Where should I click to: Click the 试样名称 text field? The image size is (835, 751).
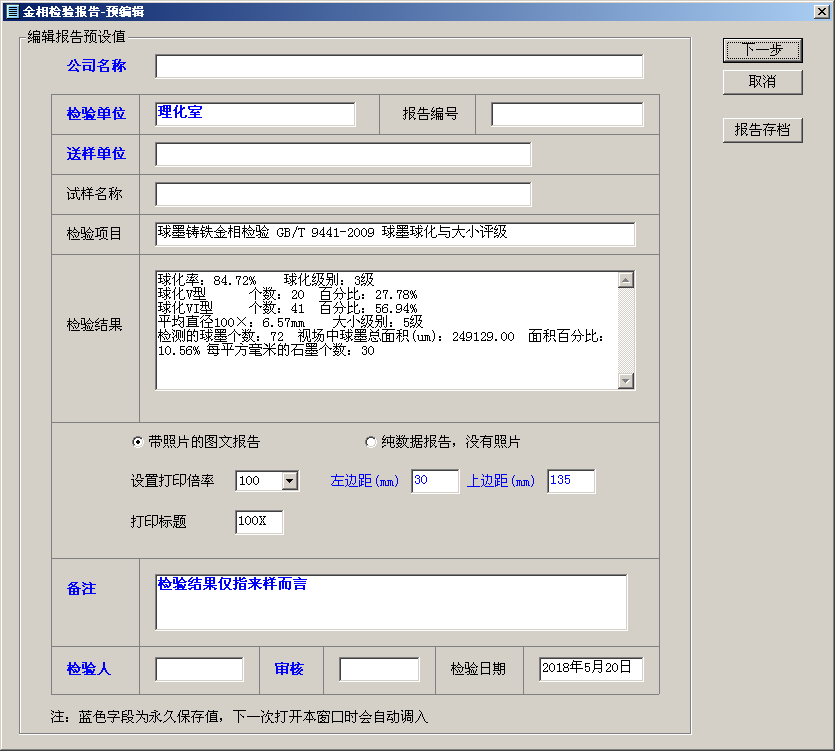[x=343, y=194]
